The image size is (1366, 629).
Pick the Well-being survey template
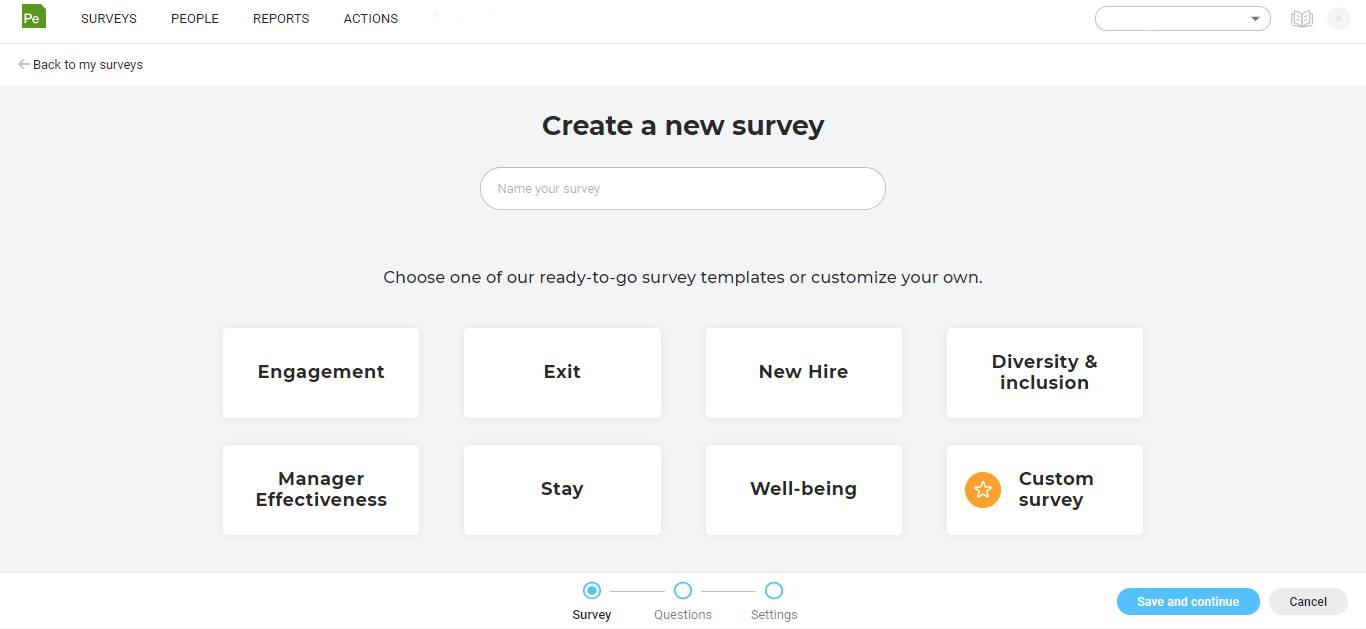tap(803, 489)
